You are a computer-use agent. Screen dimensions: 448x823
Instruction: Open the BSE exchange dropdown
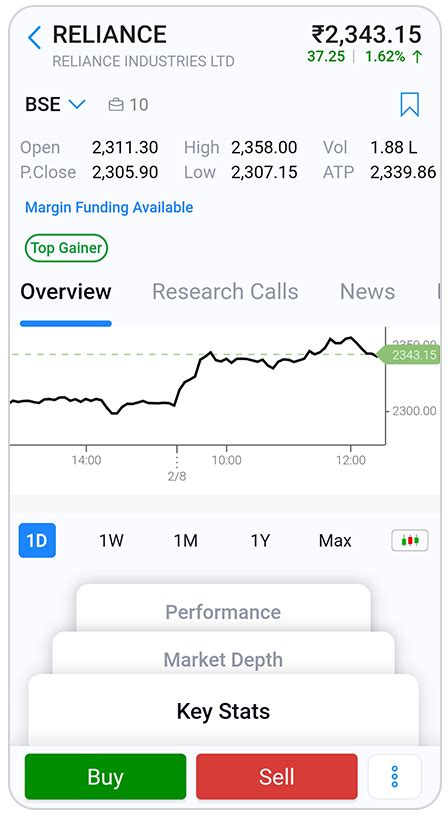55,104
